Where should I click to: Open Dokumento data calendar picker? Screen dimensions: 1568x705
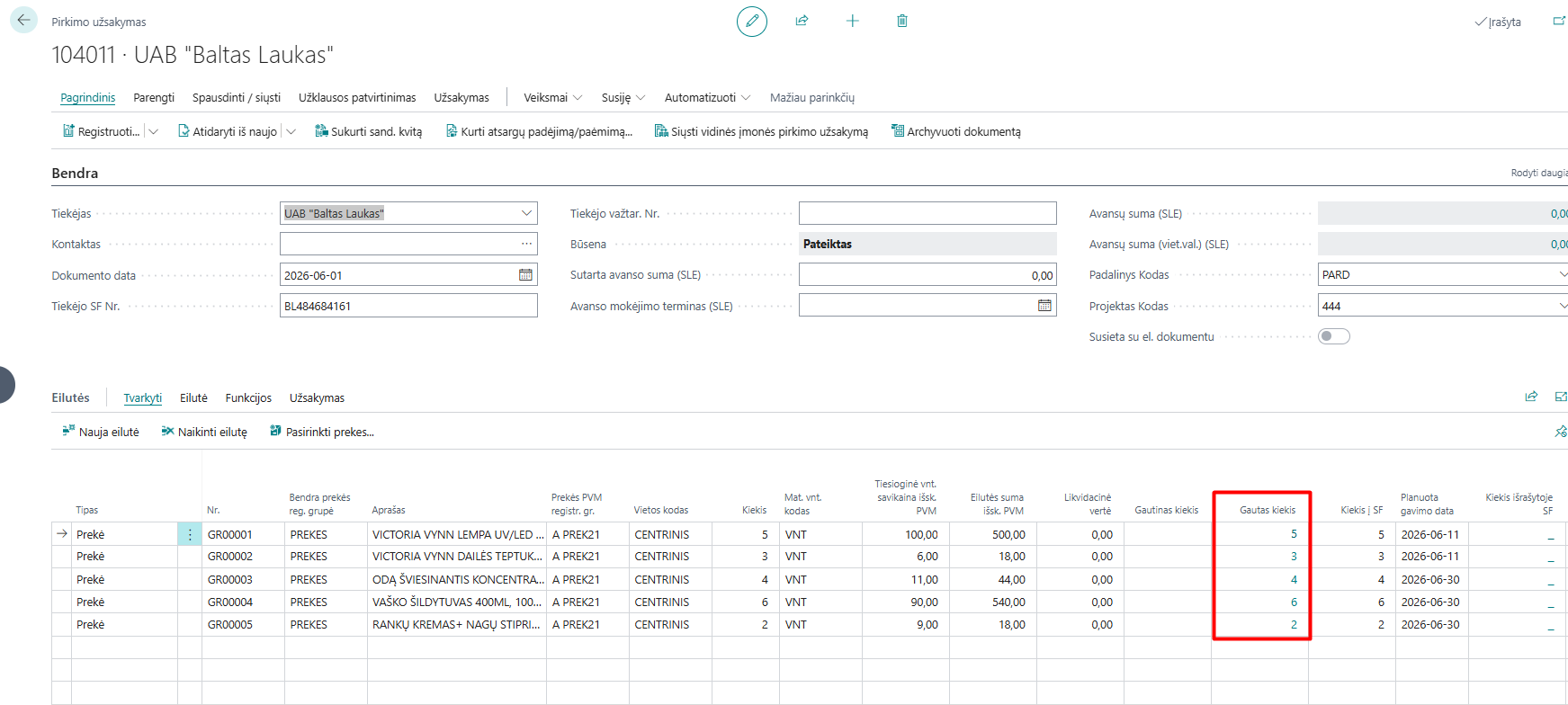pos(525,275)
